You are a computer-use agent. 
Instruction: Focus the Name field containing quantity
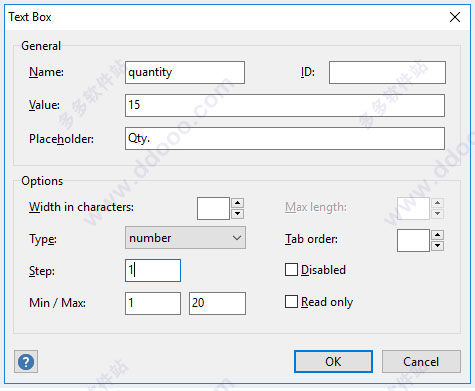click(x=185, y=72)
